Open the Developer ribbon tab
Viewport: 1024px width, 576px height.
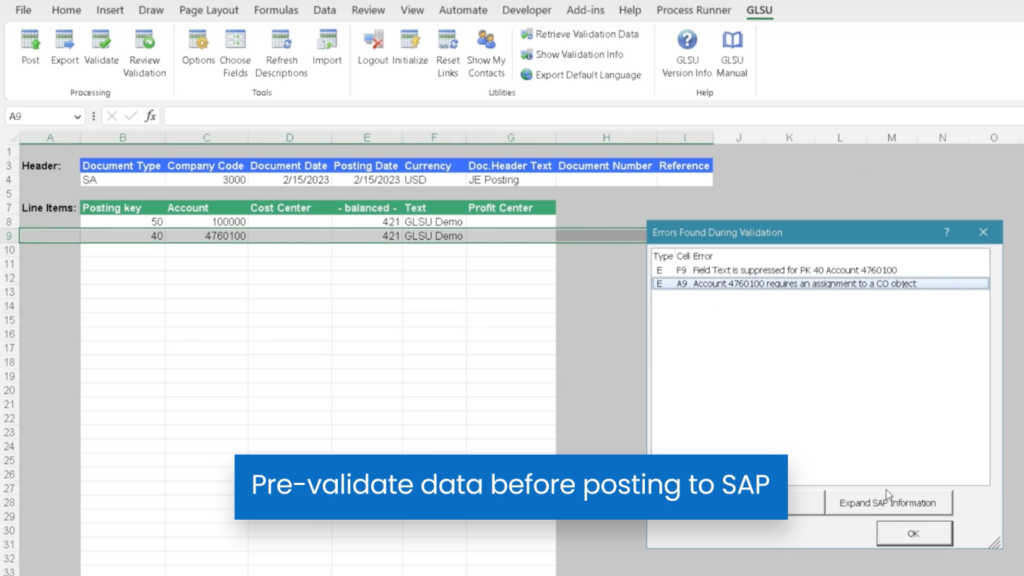(x=529, y=10)
